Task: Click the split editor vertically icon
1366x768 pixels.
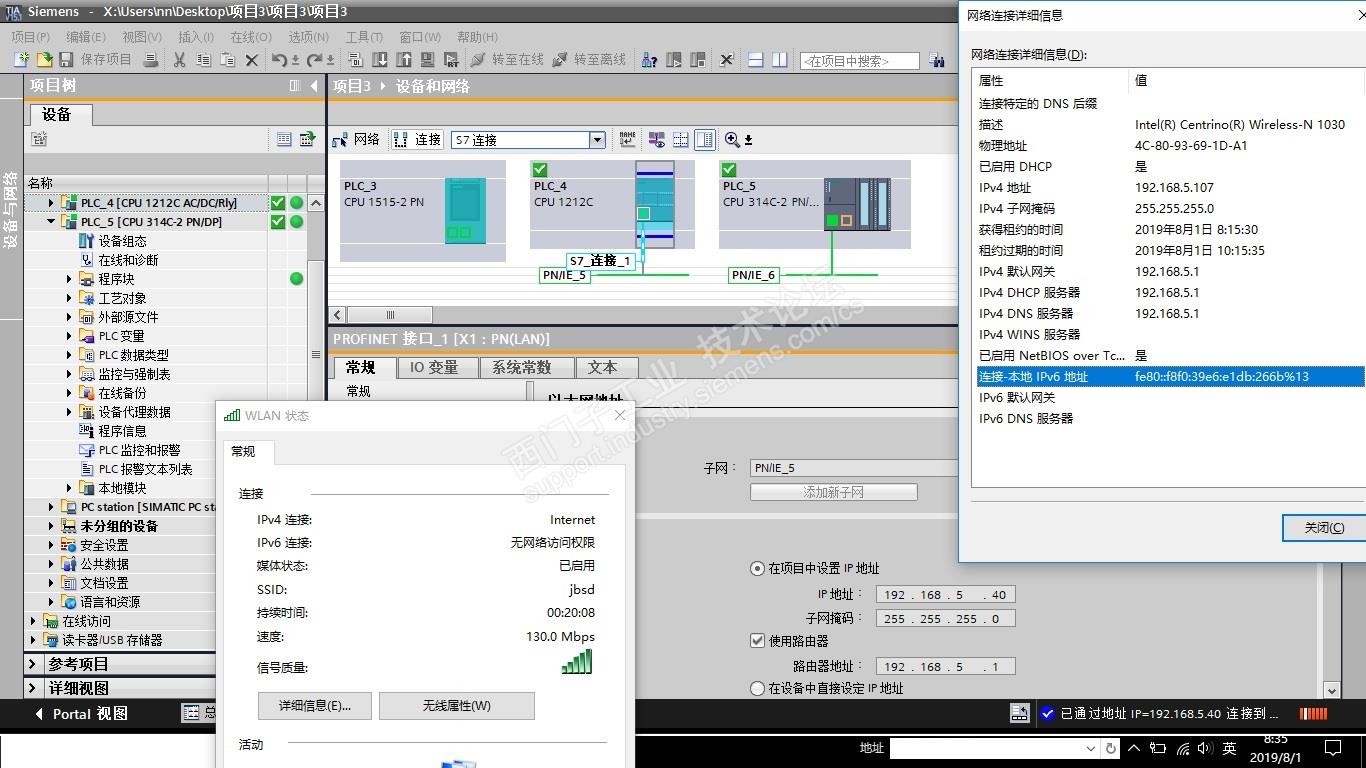Action: point(780,60)
